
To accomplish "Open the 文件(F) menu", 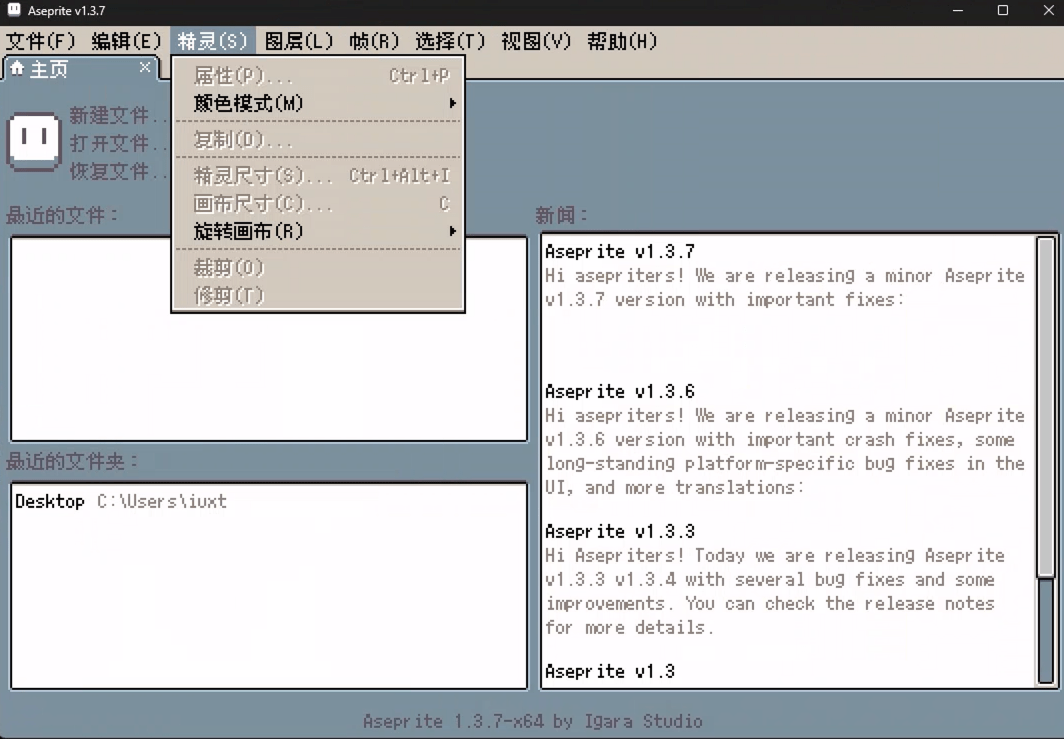I will 40,41.
